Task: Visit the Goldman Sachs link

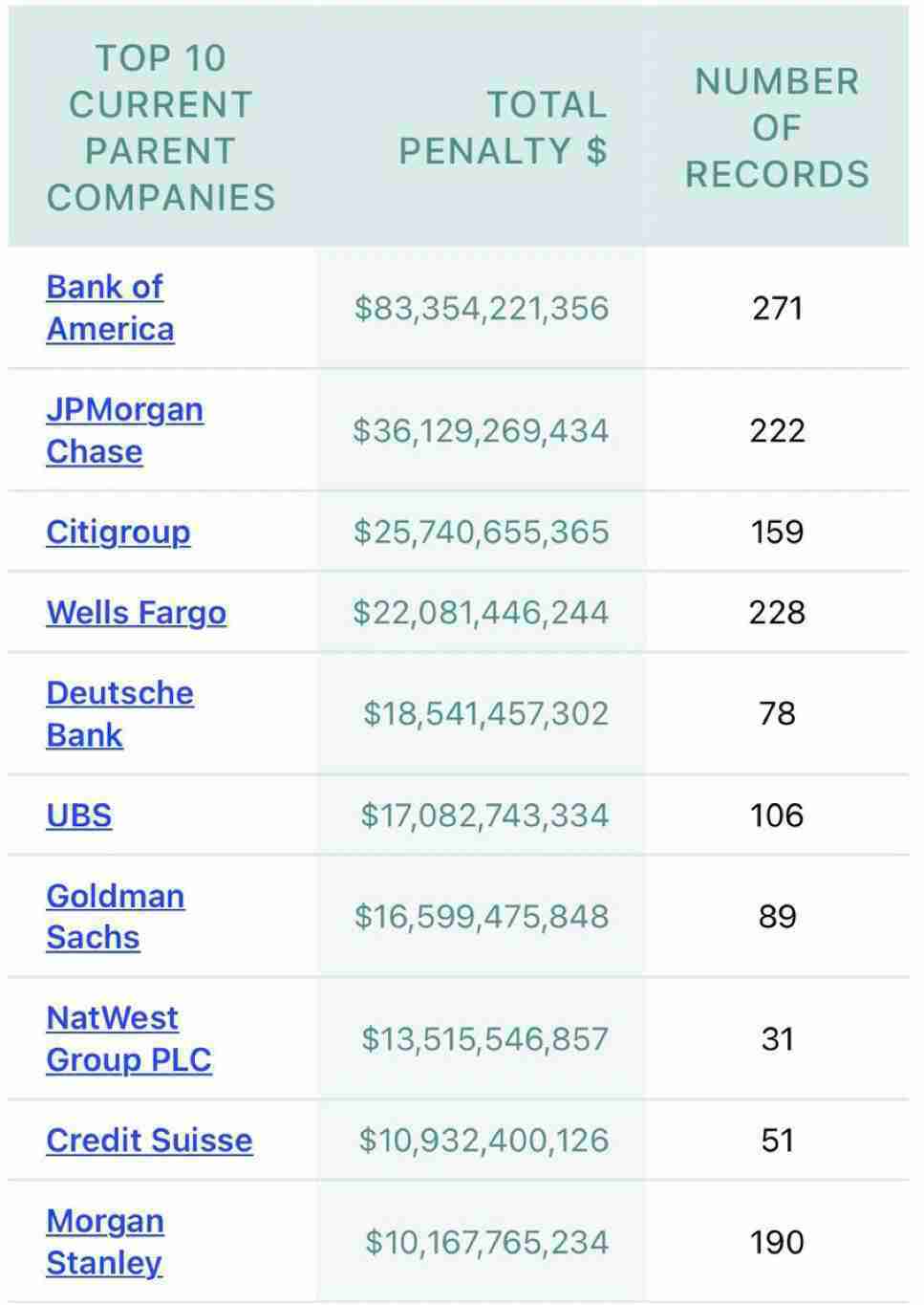Action: click(115, 916)
